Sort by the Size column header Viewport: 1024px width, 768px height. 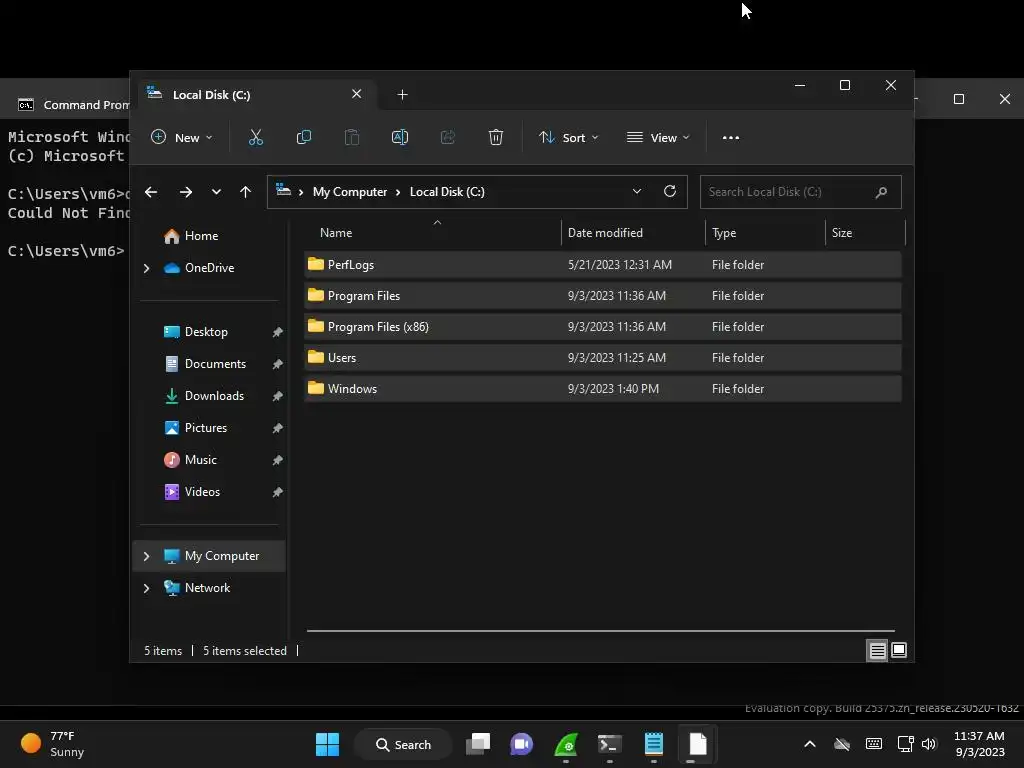point(865,233)
